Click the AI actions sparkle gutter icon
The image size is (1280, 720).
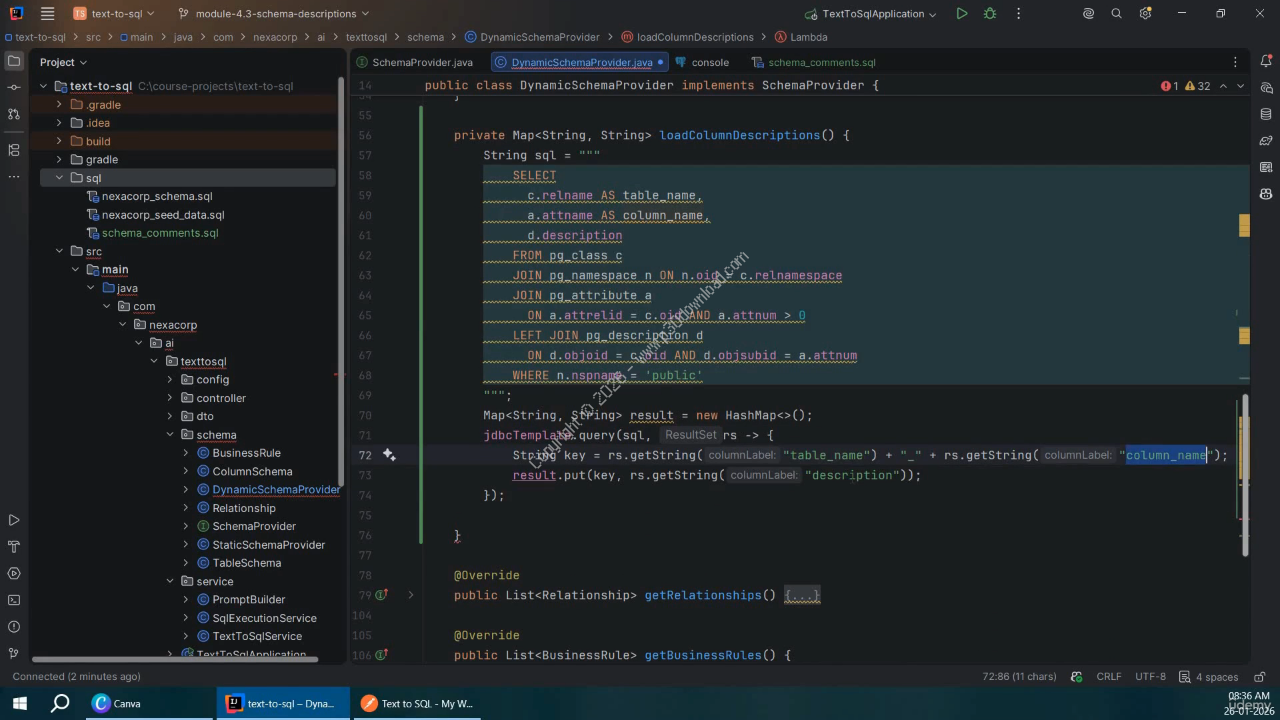tap(389, 455)
